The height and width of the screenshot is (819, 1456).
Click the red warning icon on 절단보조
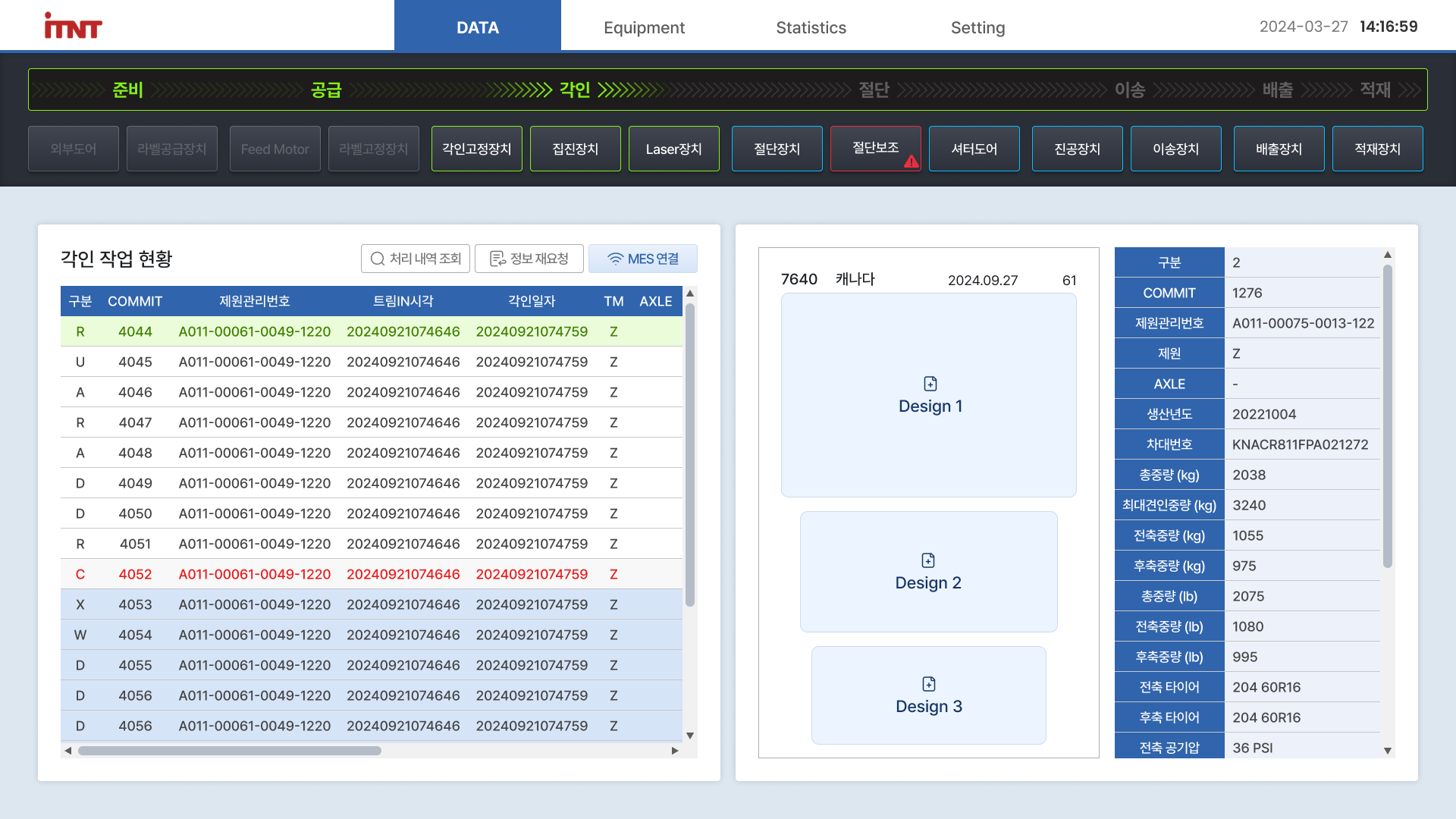pyautogui.click(x=911, y=161)
